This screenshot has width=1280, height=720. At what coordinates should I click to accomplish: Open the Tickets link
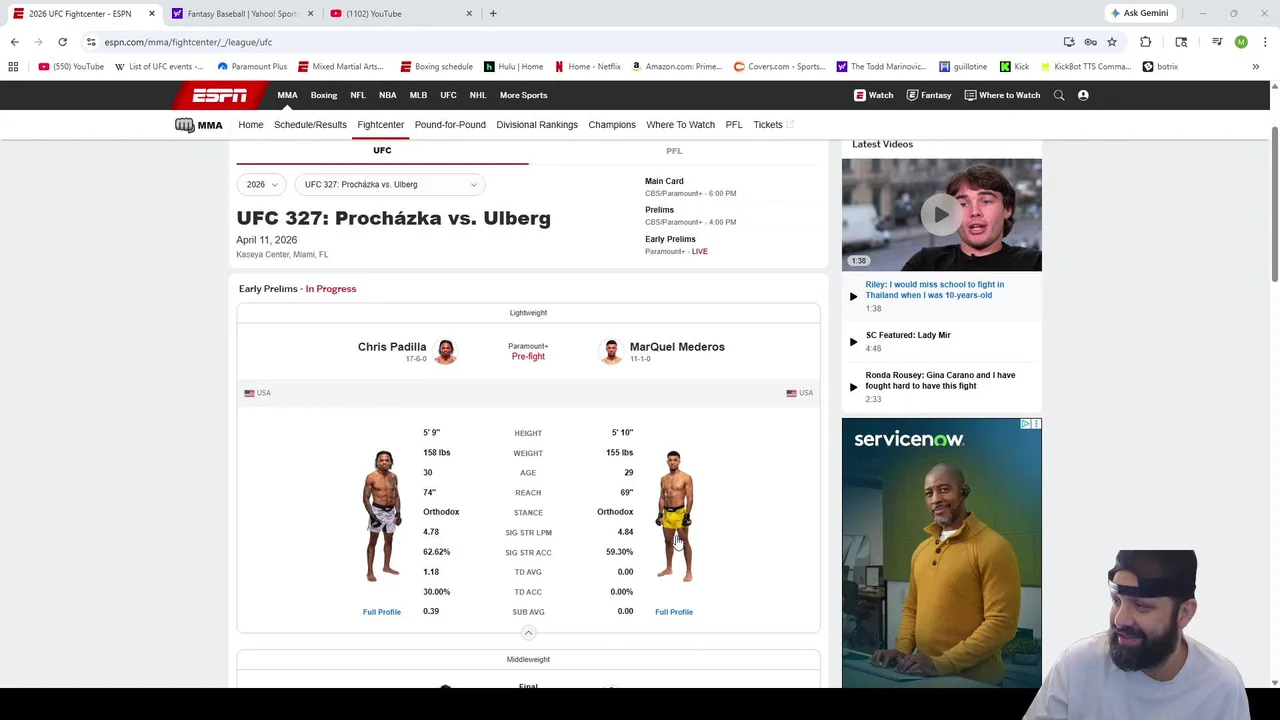coord(773,125)
